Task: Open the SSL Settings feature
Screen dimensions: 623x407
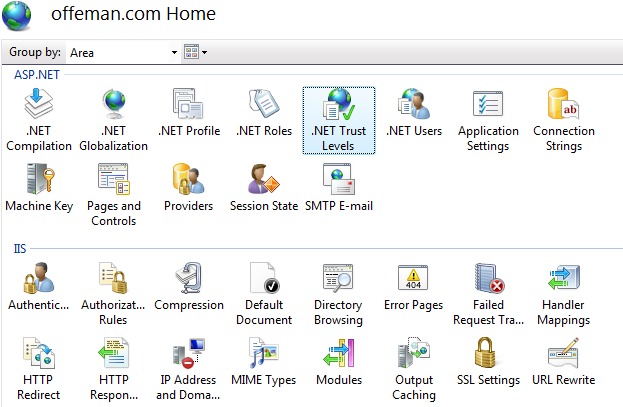Action: (488, 362)
